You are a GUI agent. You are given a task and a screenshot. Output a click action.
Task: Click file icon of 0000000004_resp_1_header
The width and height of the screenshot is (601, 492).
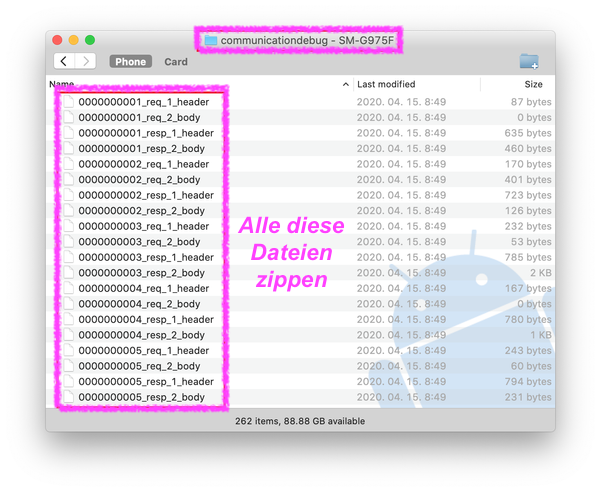[69, 319]
